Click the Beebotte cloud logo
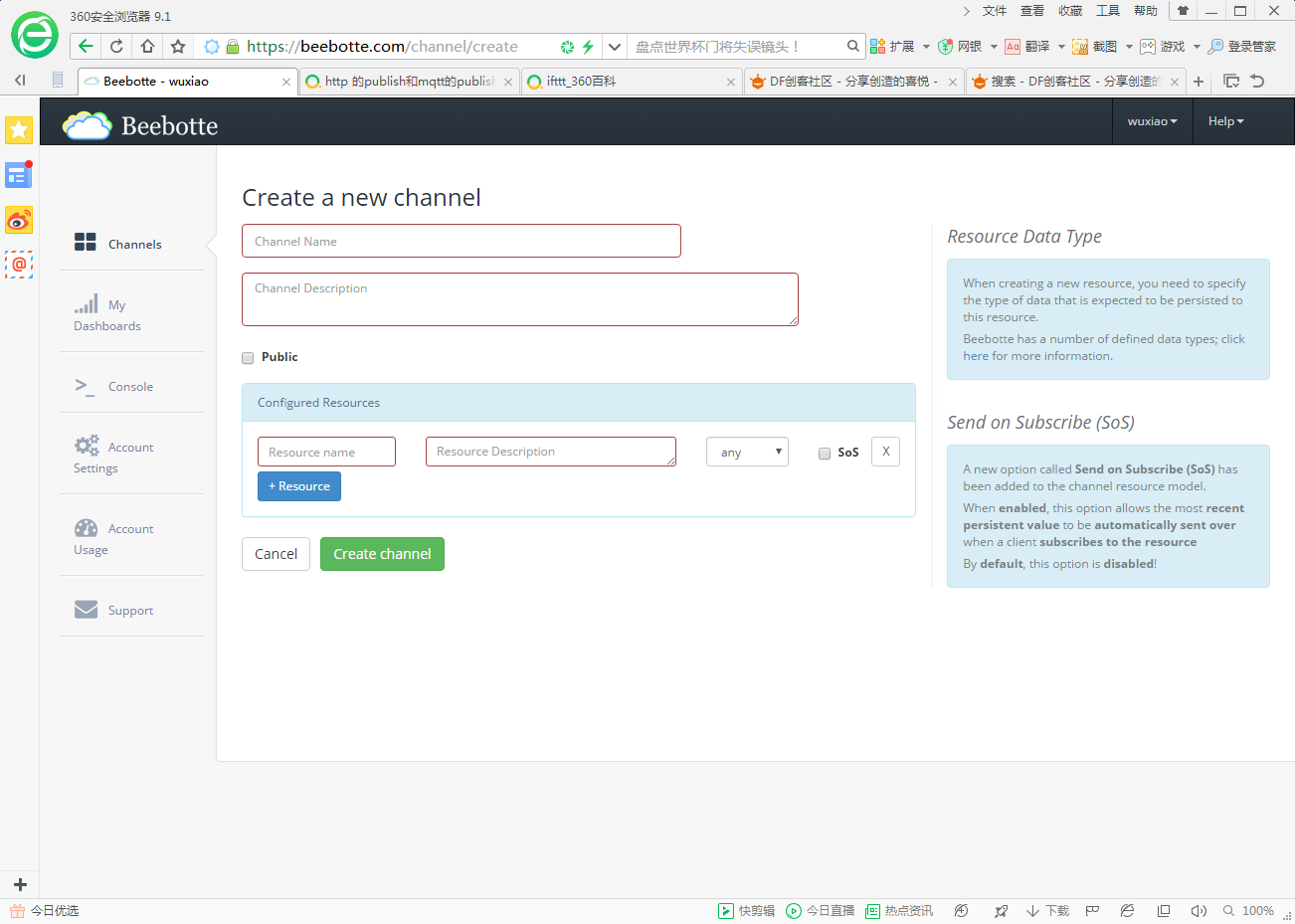The height and width of the screenshot is (924, 1295). 88,125
